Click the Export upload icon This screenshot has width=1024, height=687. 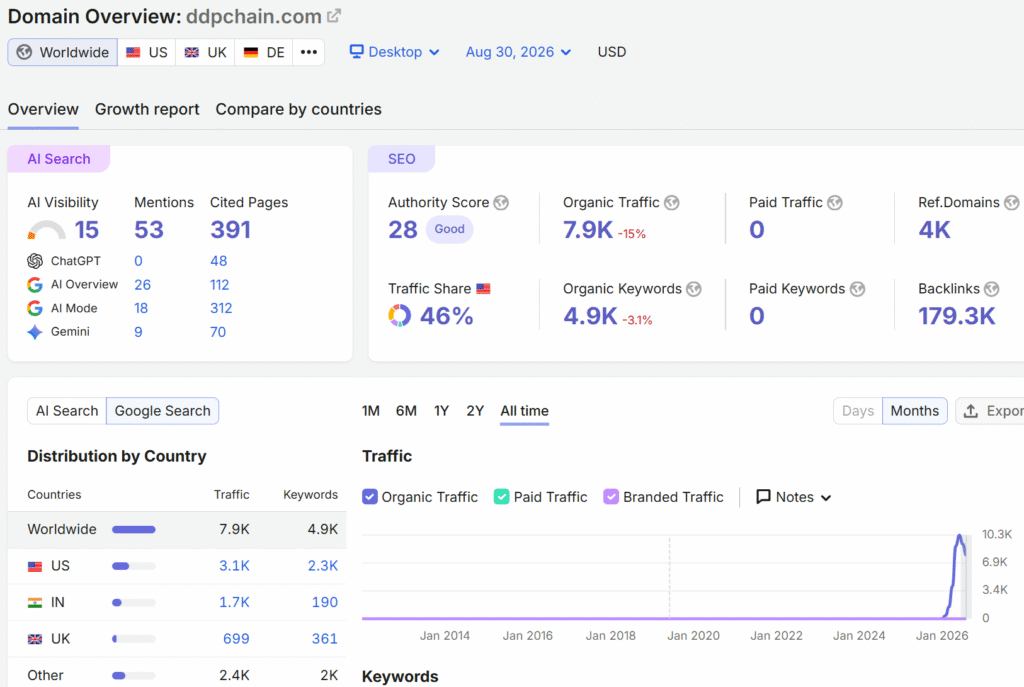click(x=971, y=411)
